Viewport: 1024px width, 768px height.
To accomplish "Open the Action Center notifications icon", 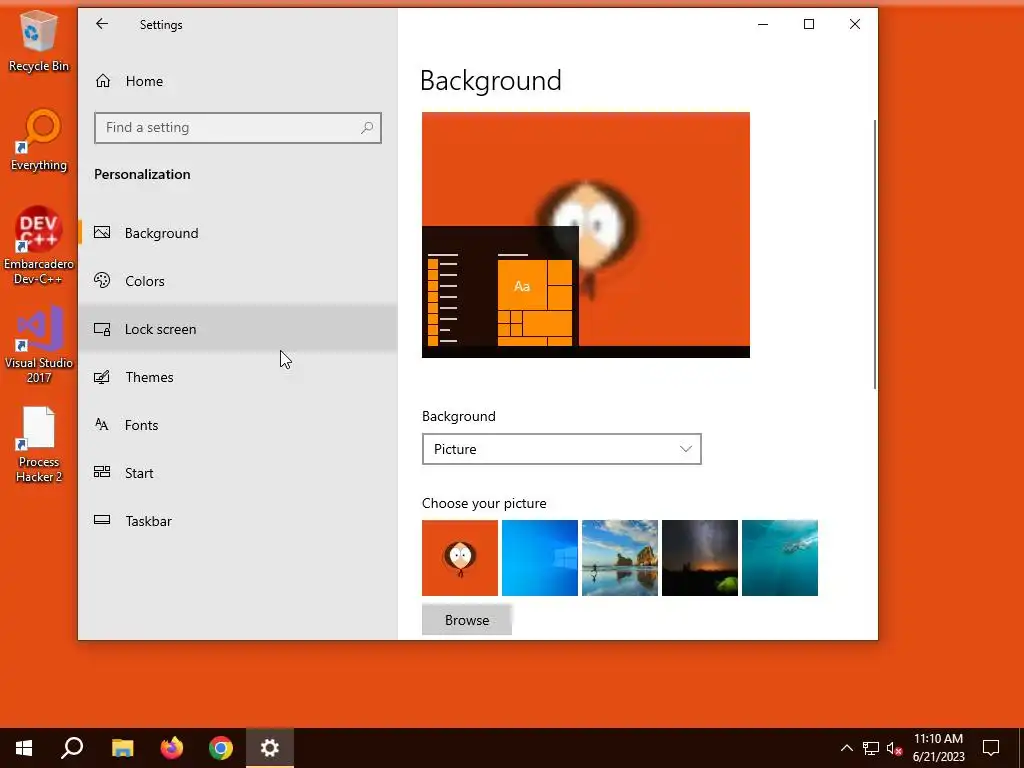I will pyautogui.click(x=991, y=748).
